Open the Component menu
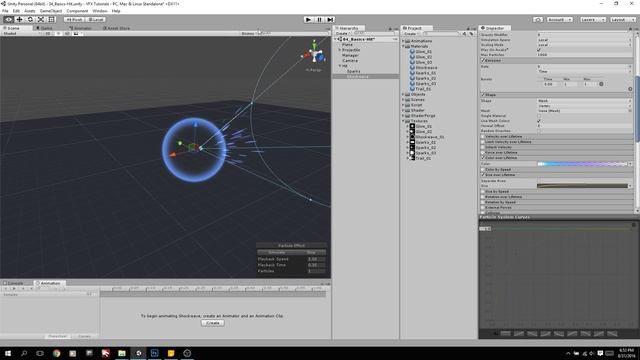640x360 pixels. [77, 11]
